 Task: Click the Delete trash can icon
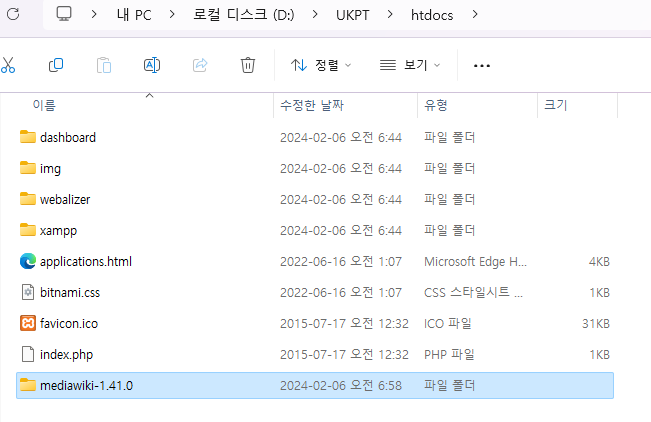[248, 65]
